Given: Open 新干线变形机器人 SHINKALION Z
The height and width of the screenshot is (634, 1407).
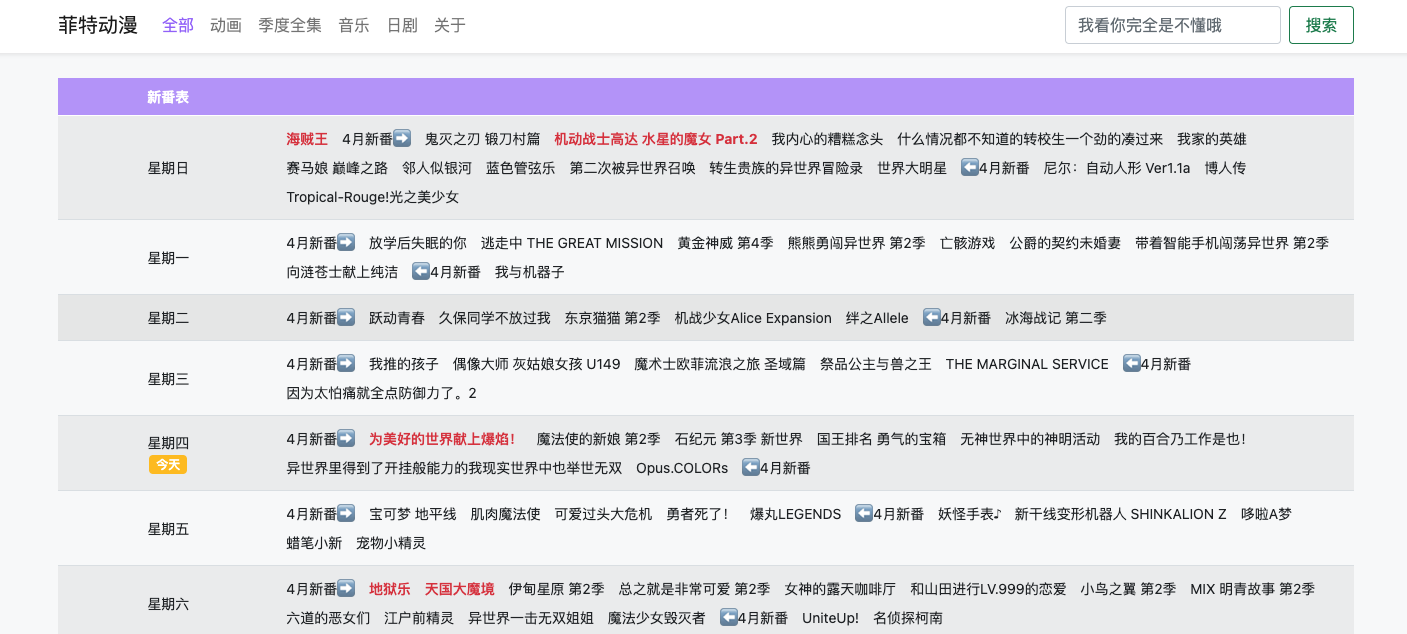Looking at the screenshot, I should pos(1121,514).
